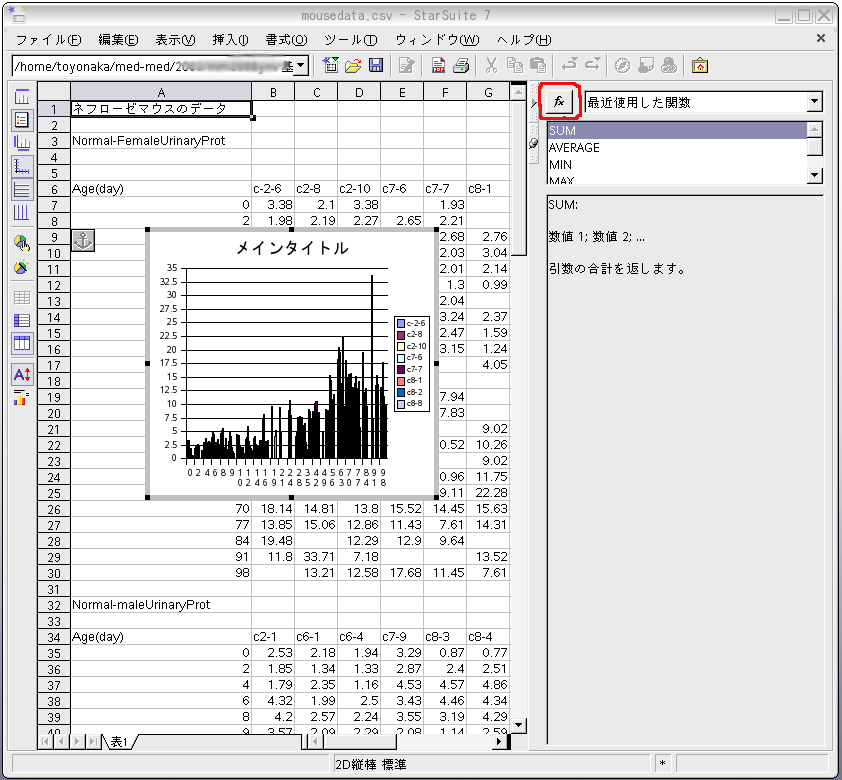
Task: Open the ヘルプ(H) menu
Action: point(524,40)
